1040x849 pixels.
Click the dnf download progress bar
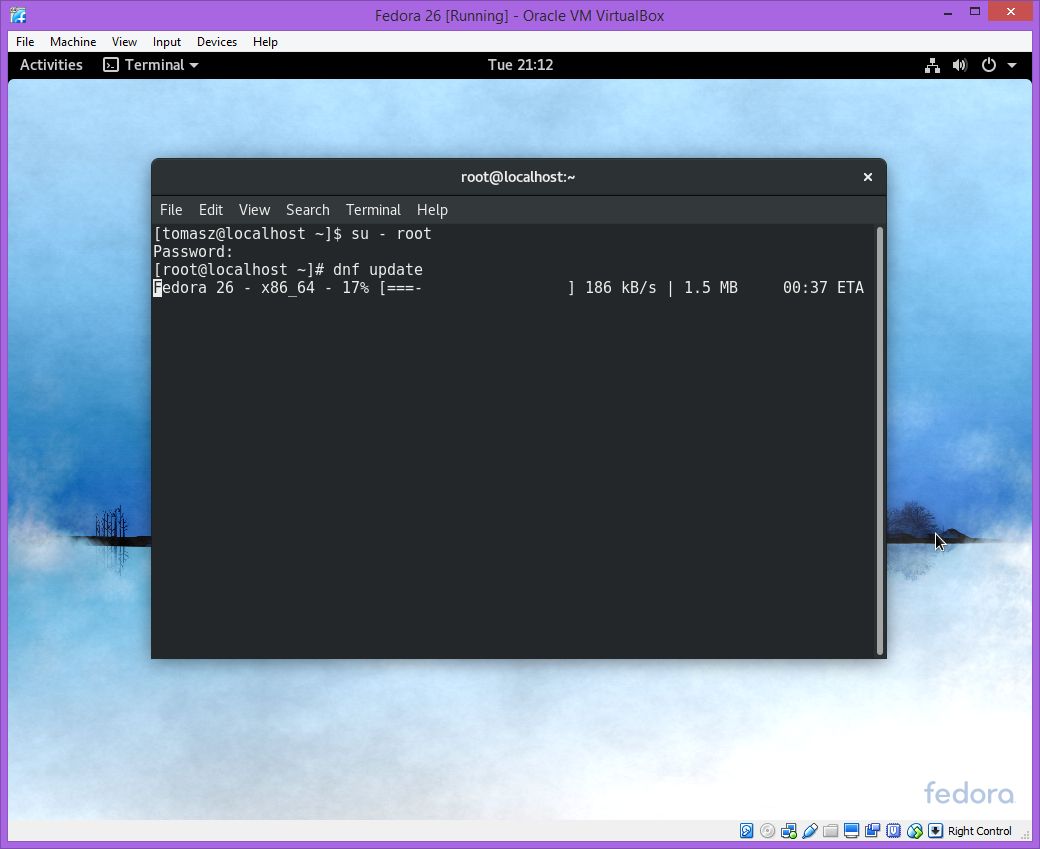(x=477, y=288)
